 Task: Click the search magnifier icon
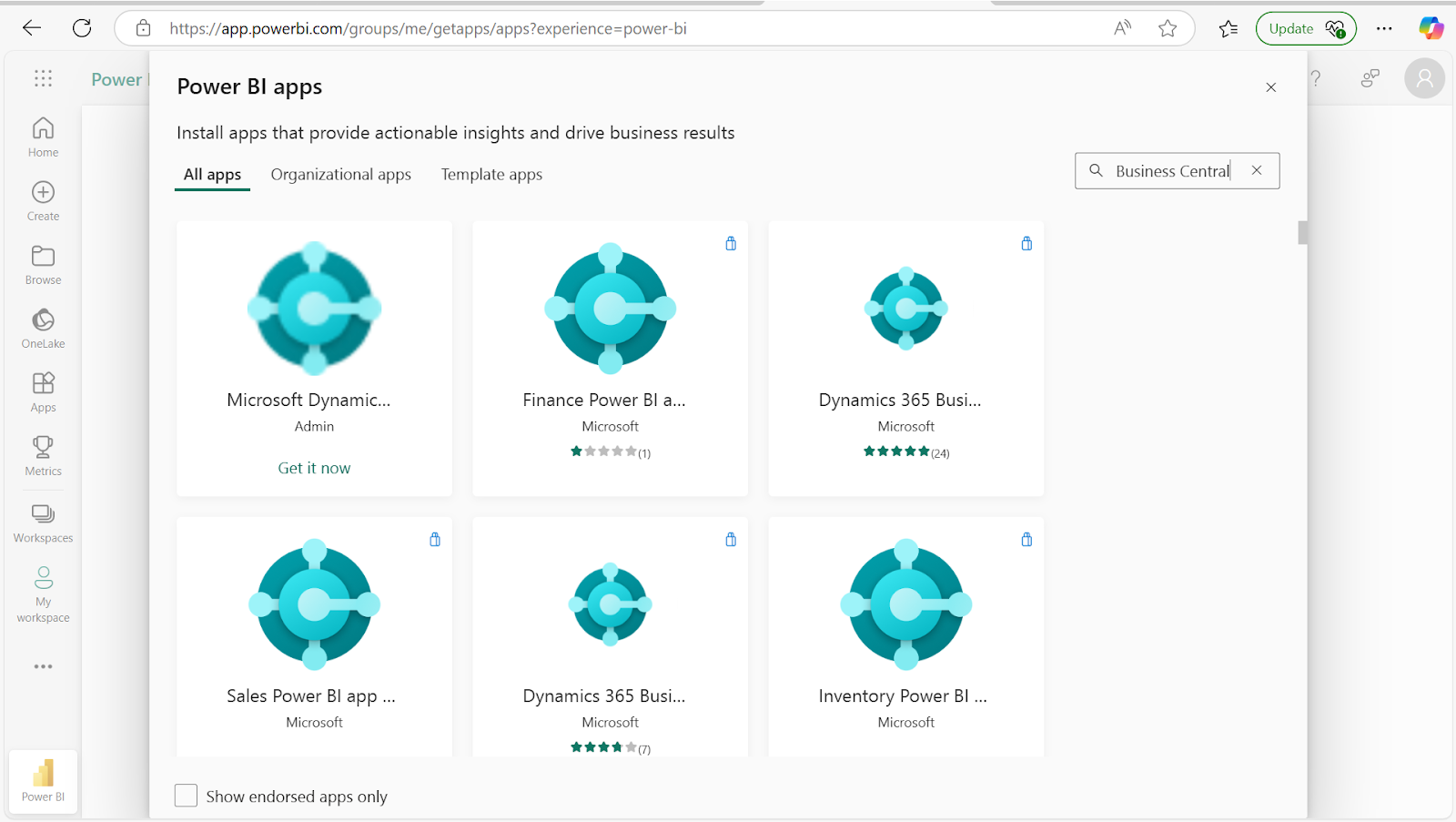click(x=1096, y=170)
